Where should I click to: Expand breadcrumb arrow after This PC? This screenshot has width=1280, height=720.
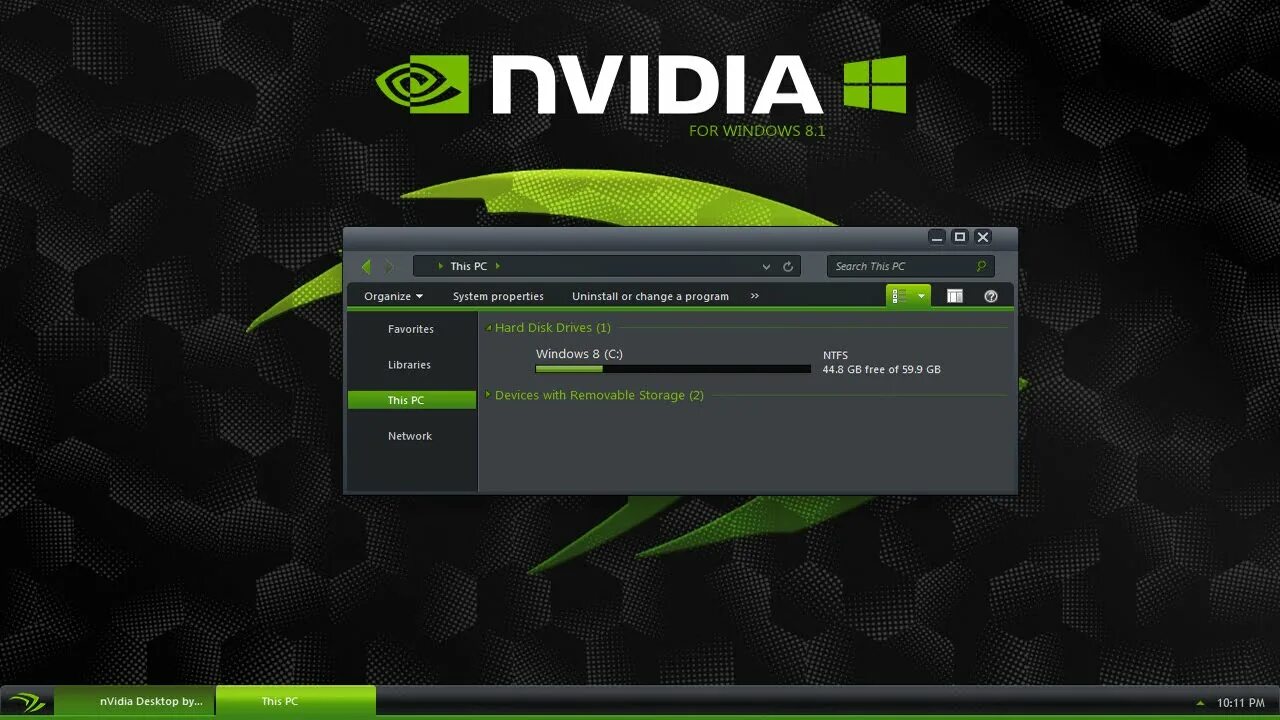(x=497, y=266)
